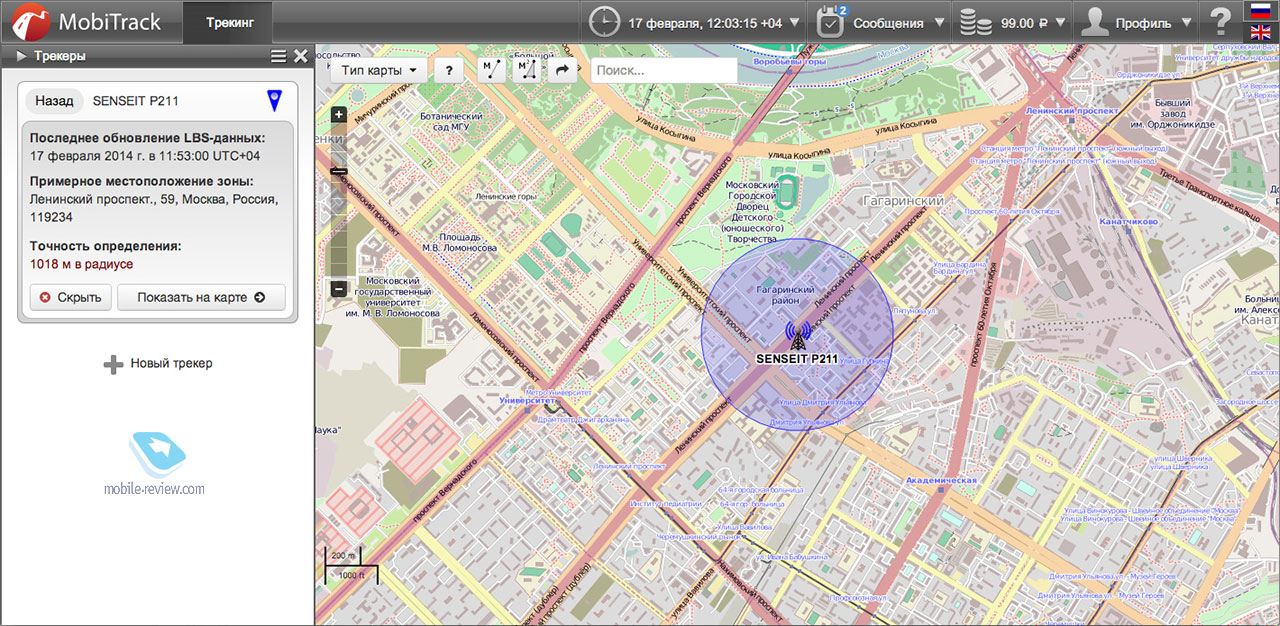Select the distance measurement tool

tap(491, 70)
